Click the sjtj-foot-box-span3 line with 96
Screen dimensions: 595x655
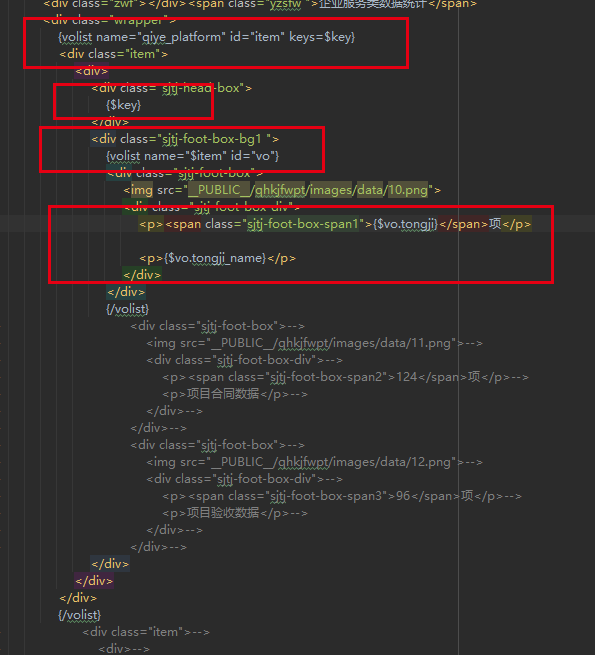coord(342,496)
